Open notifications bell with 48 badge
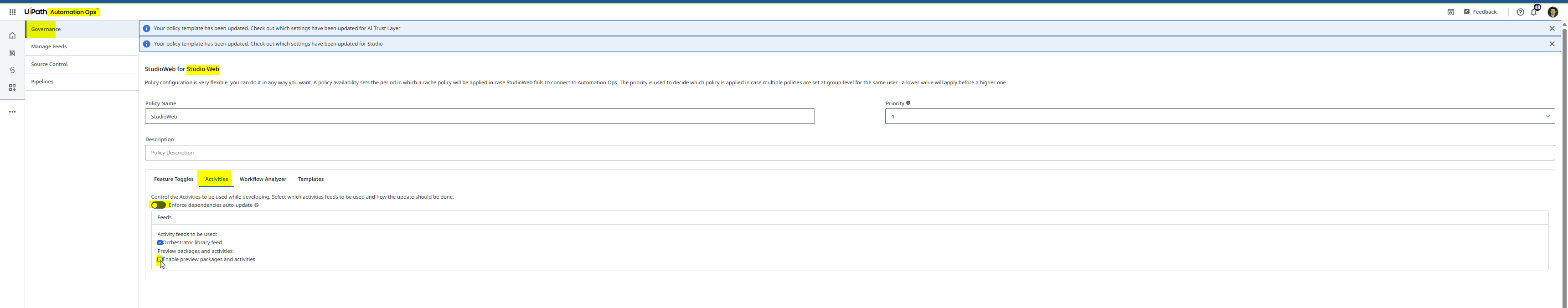 point(1534,12)
